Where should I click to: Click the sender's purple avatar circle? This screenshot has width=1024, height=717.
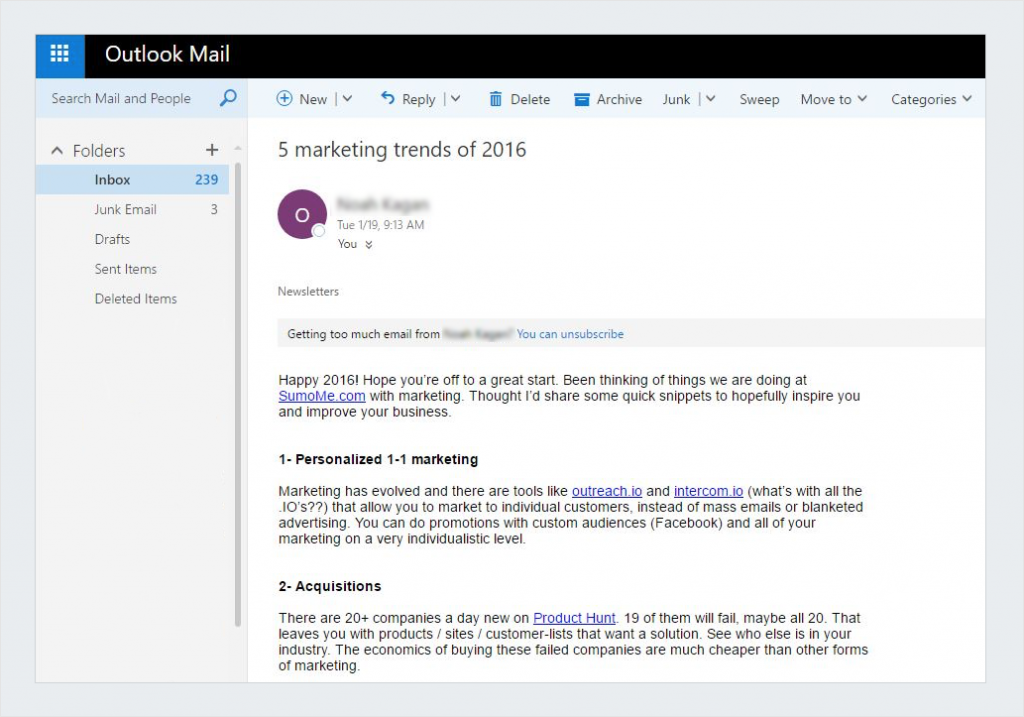(x=302, y=214)
